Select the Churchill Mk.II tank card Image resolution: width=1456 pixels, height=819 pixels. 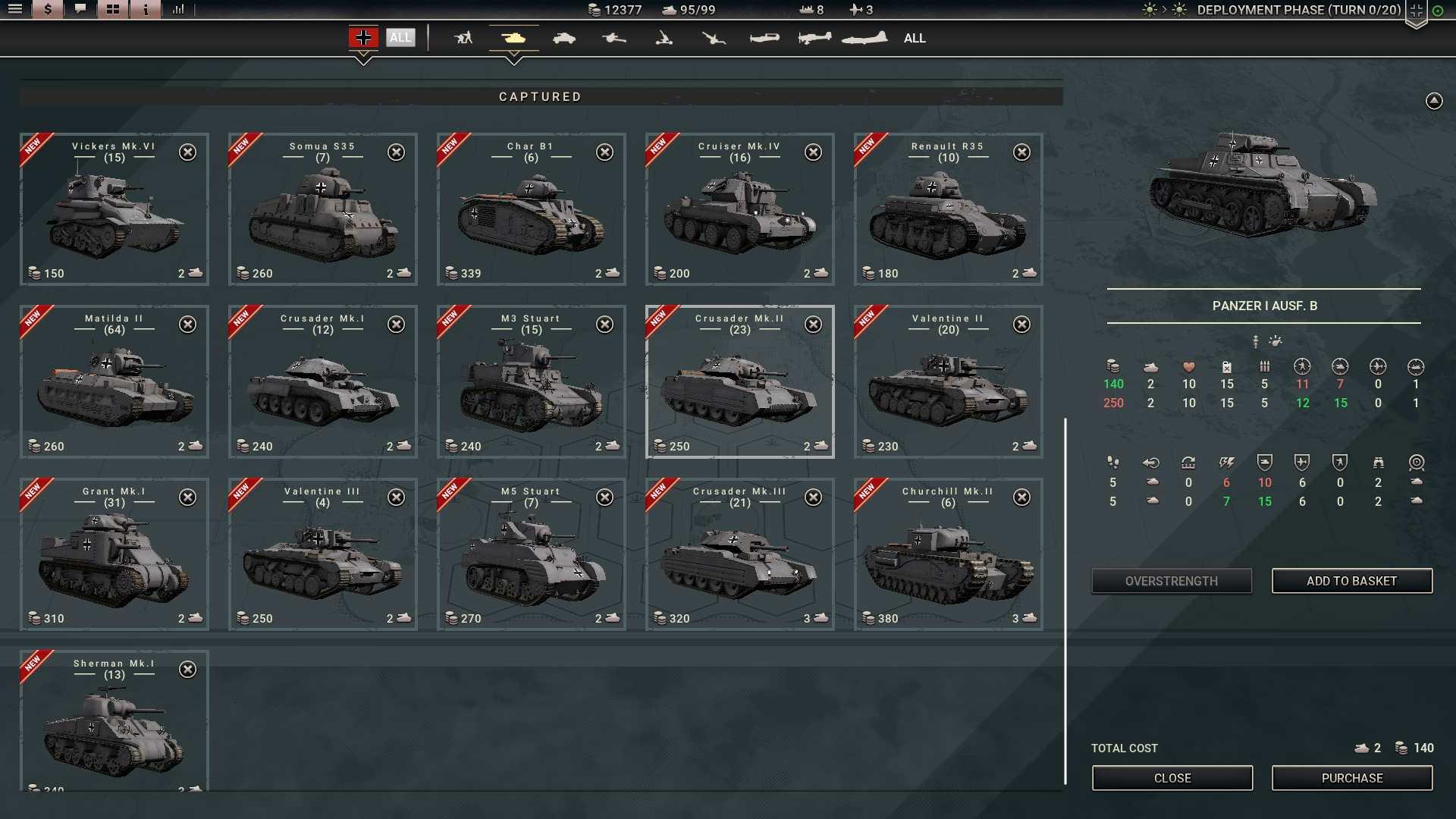(948, 554)
